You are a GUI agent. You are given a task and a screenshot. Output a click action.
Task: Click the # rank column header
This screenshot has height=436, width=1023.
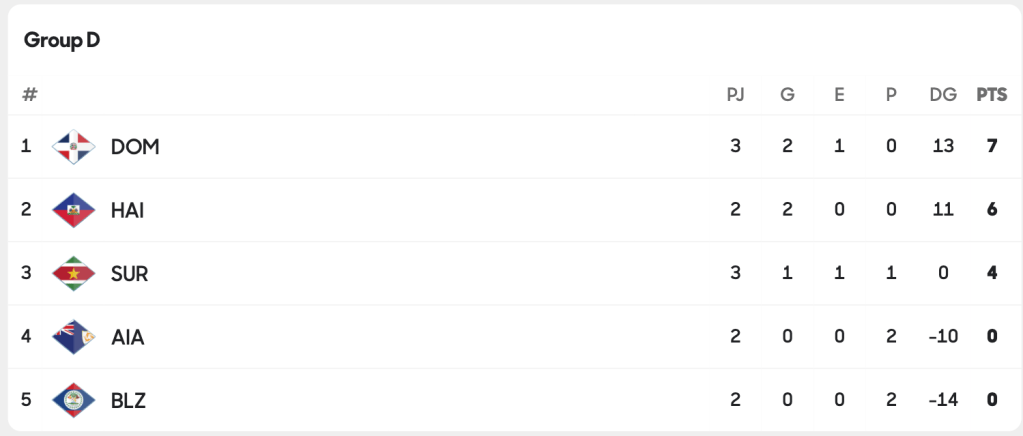pos(30,95)
